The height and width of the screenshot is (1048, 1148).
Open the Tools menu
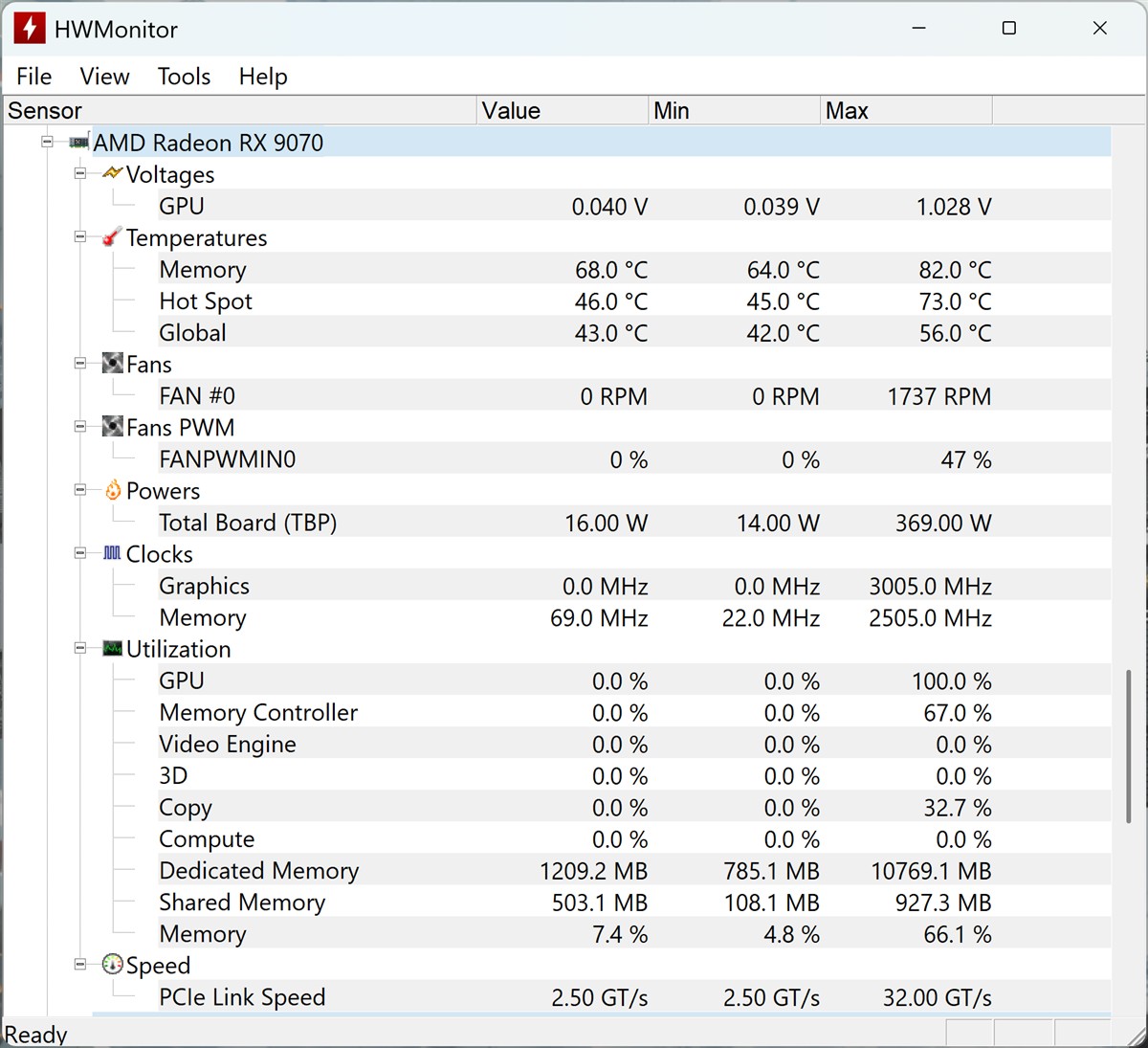coord(184,77)
